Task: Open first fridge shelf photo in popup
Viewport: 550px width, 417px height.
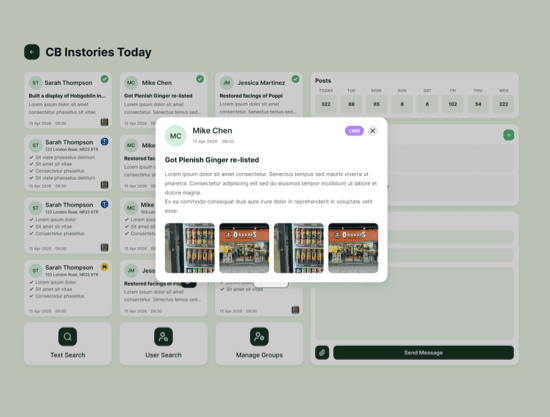Action: click(190, 248)
